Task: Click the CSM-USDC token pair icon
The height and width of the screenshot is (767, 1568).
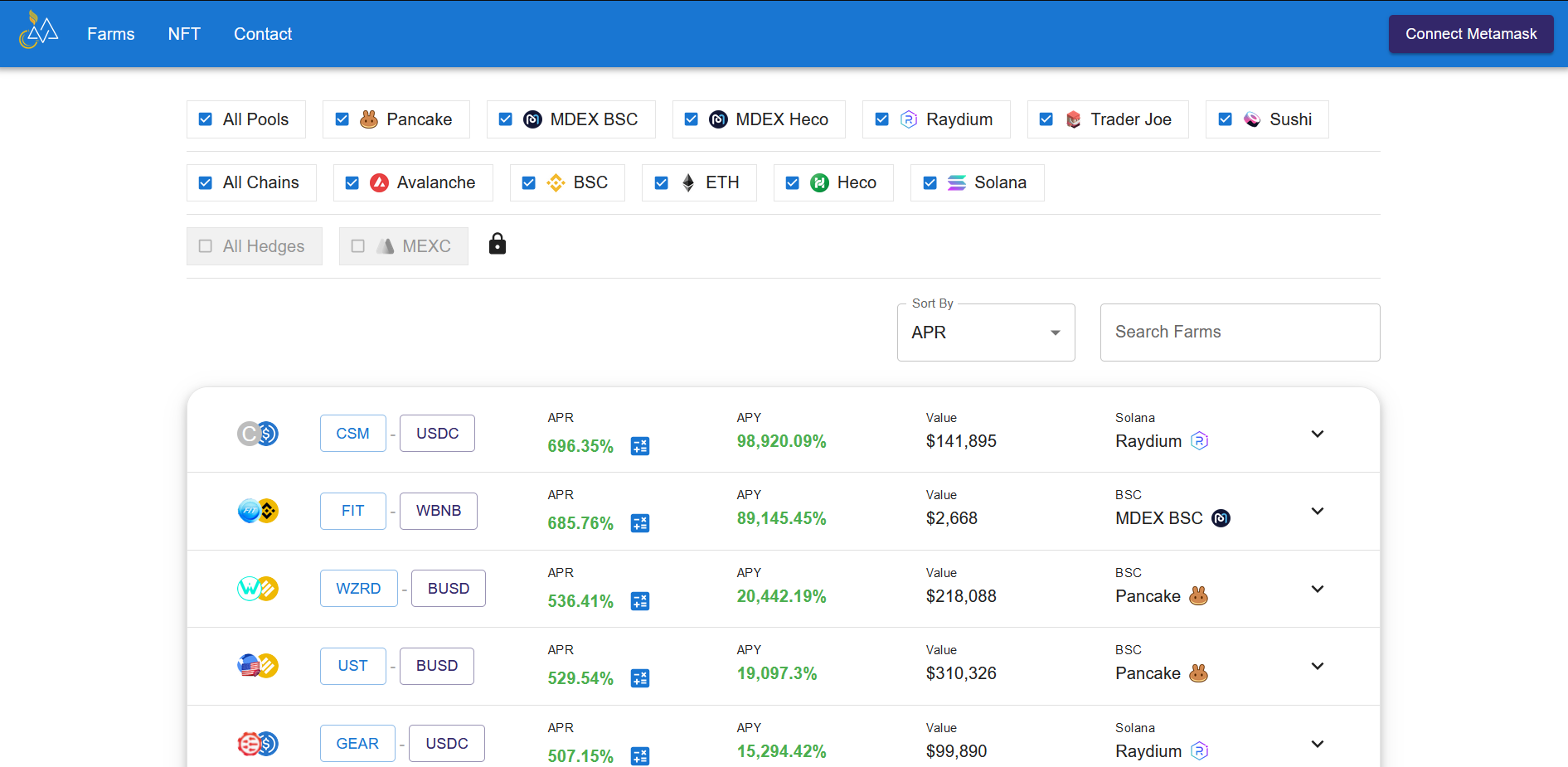Action: coord(258,434)
